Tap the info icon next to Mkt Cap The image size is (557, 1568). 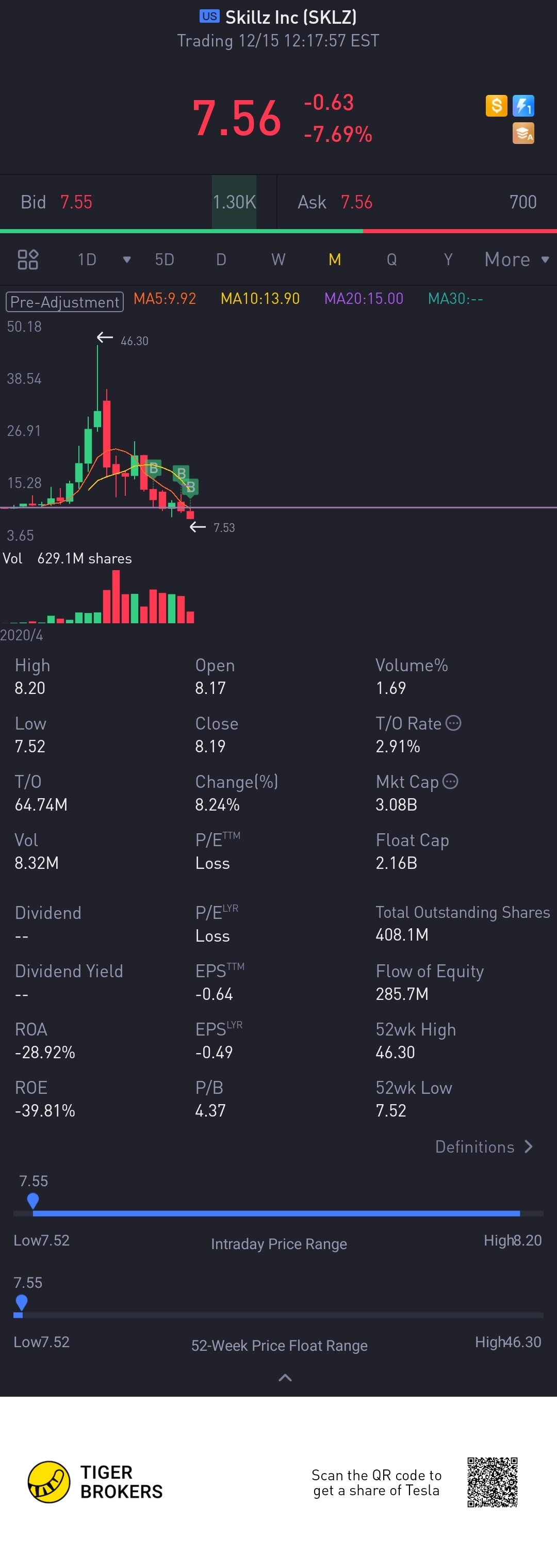450,781
